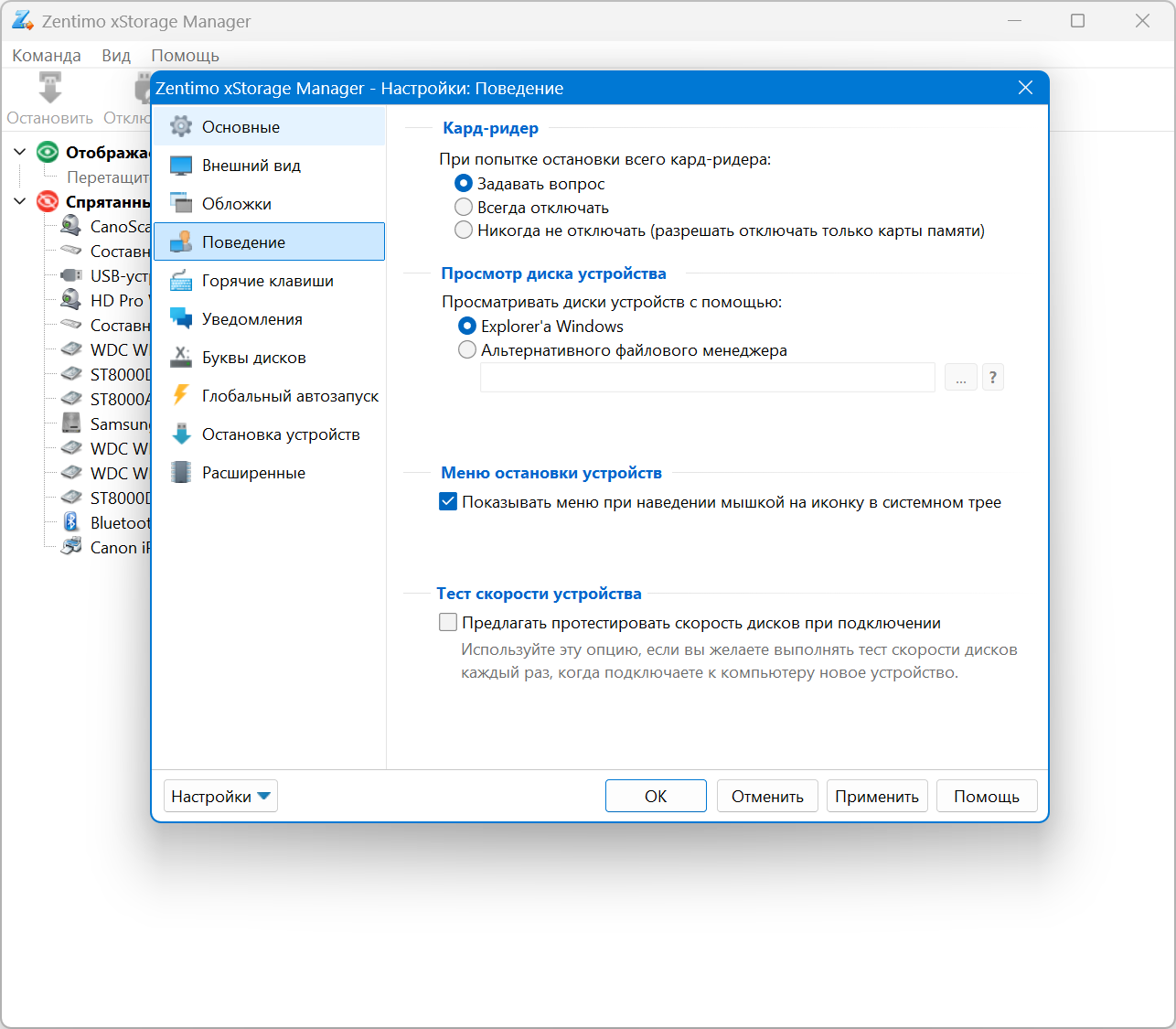The width and height of the screenshot is (1176, 1029).
Task: Select the ST8000A drive row in the tree
Action: pyautogui.click(x=105, y=399)
